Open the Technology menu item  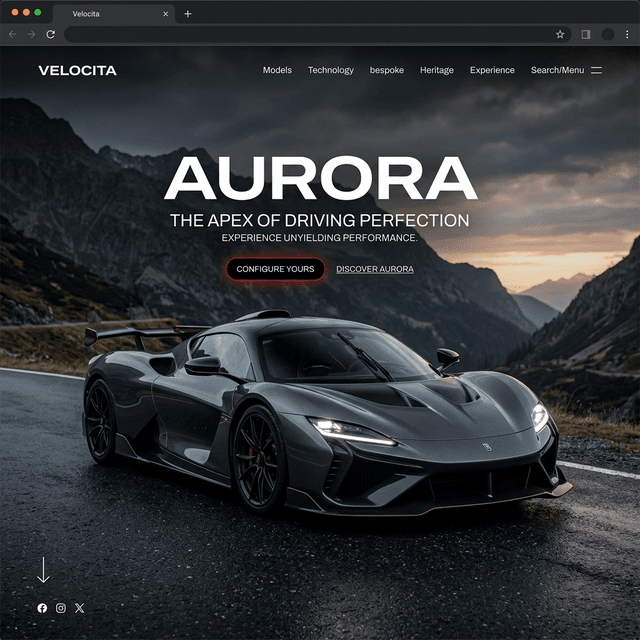331,70
